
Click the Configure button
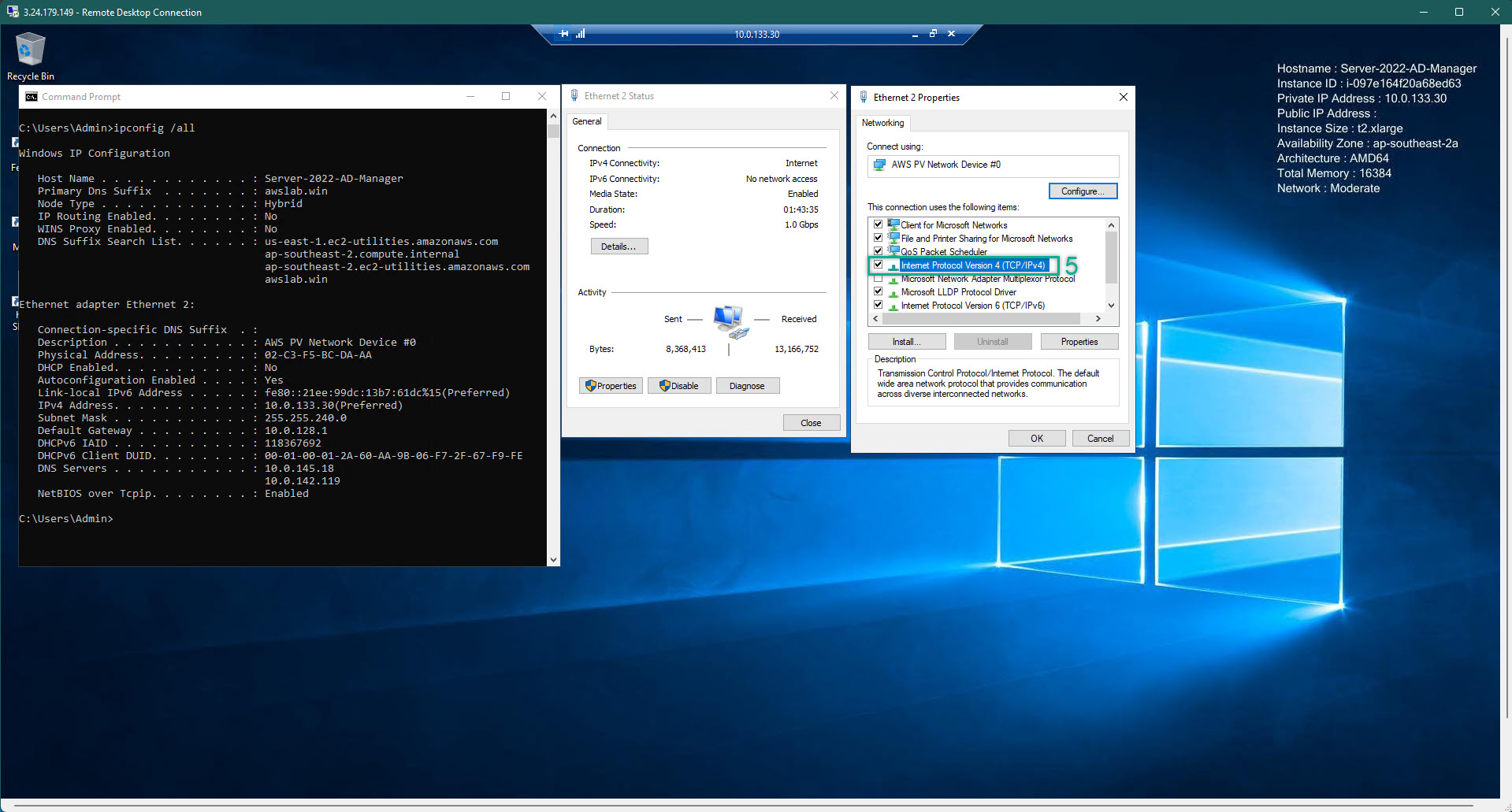coord(1083,191)
